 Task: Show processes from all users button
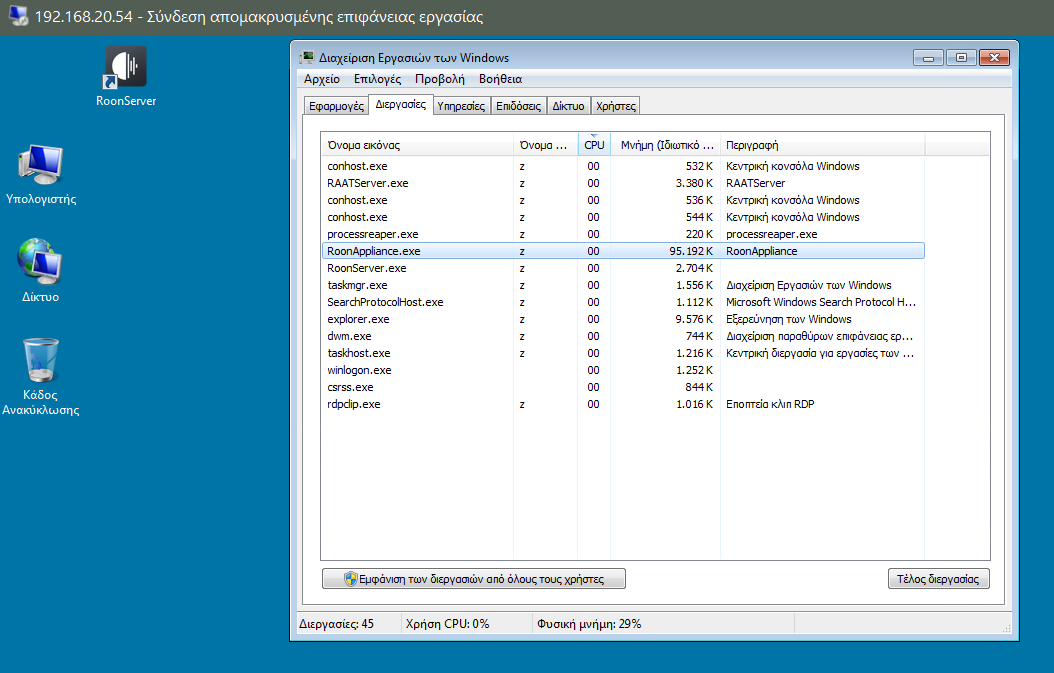tap(475, 578)
